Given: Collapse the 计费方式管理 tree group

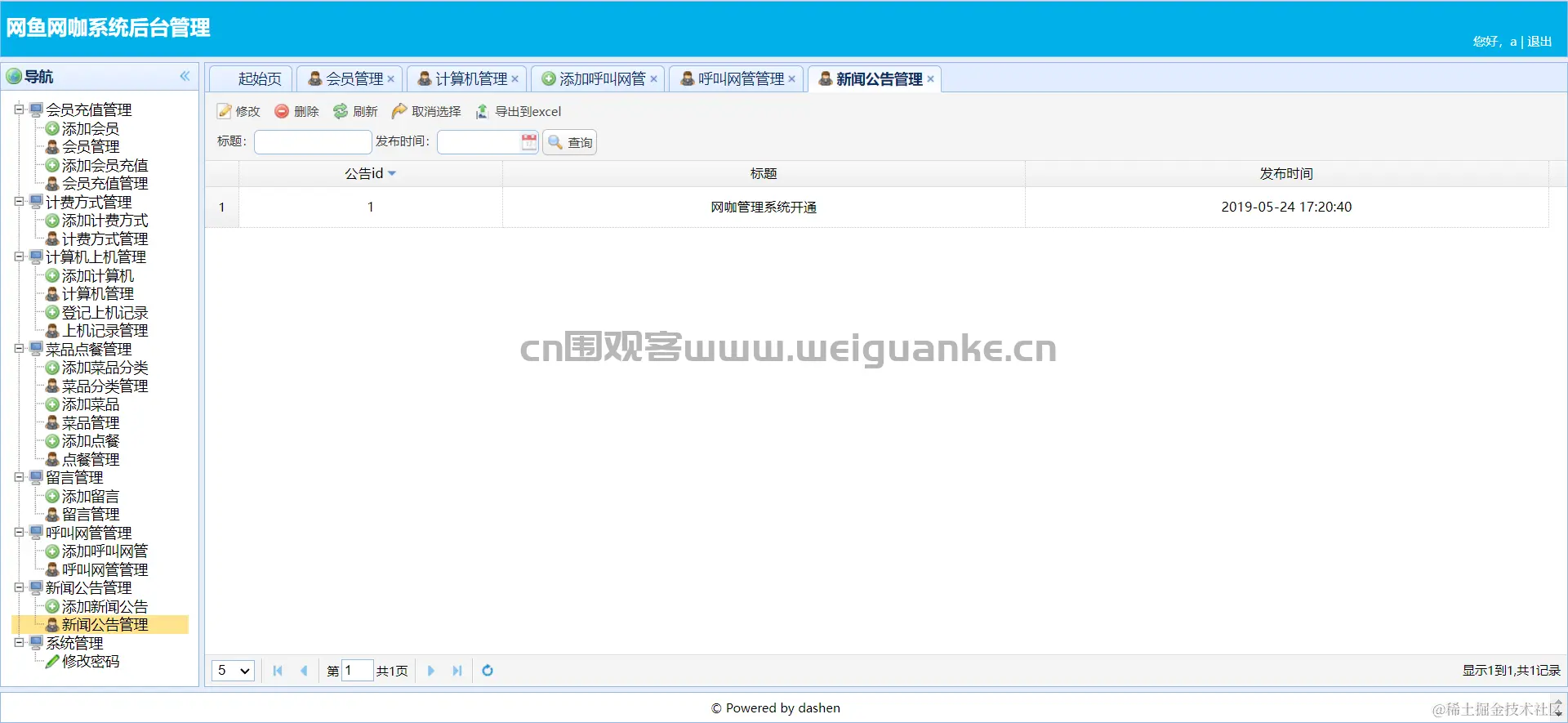Looking at the screenshot, I should click(x=19, y=201).
